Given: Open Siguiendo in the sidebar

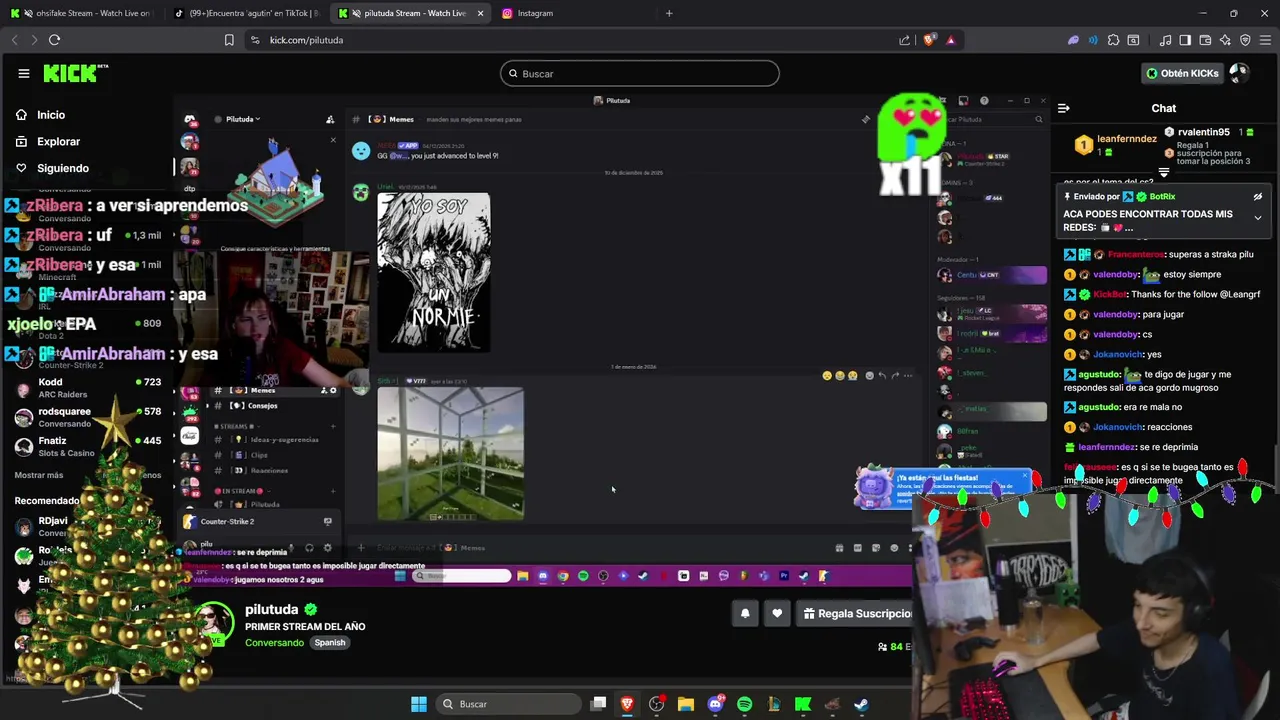Looking at the screenshot, I should tap(62, 168).
